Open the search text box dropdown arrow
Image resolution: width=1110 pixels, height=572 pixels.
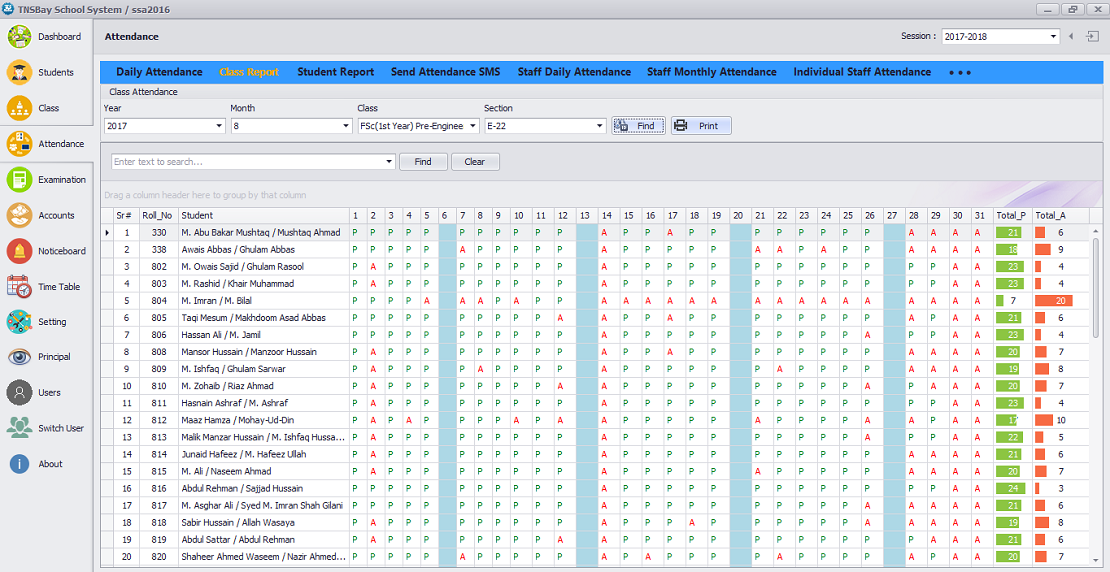pyautogui.click(x=389, y=162)
